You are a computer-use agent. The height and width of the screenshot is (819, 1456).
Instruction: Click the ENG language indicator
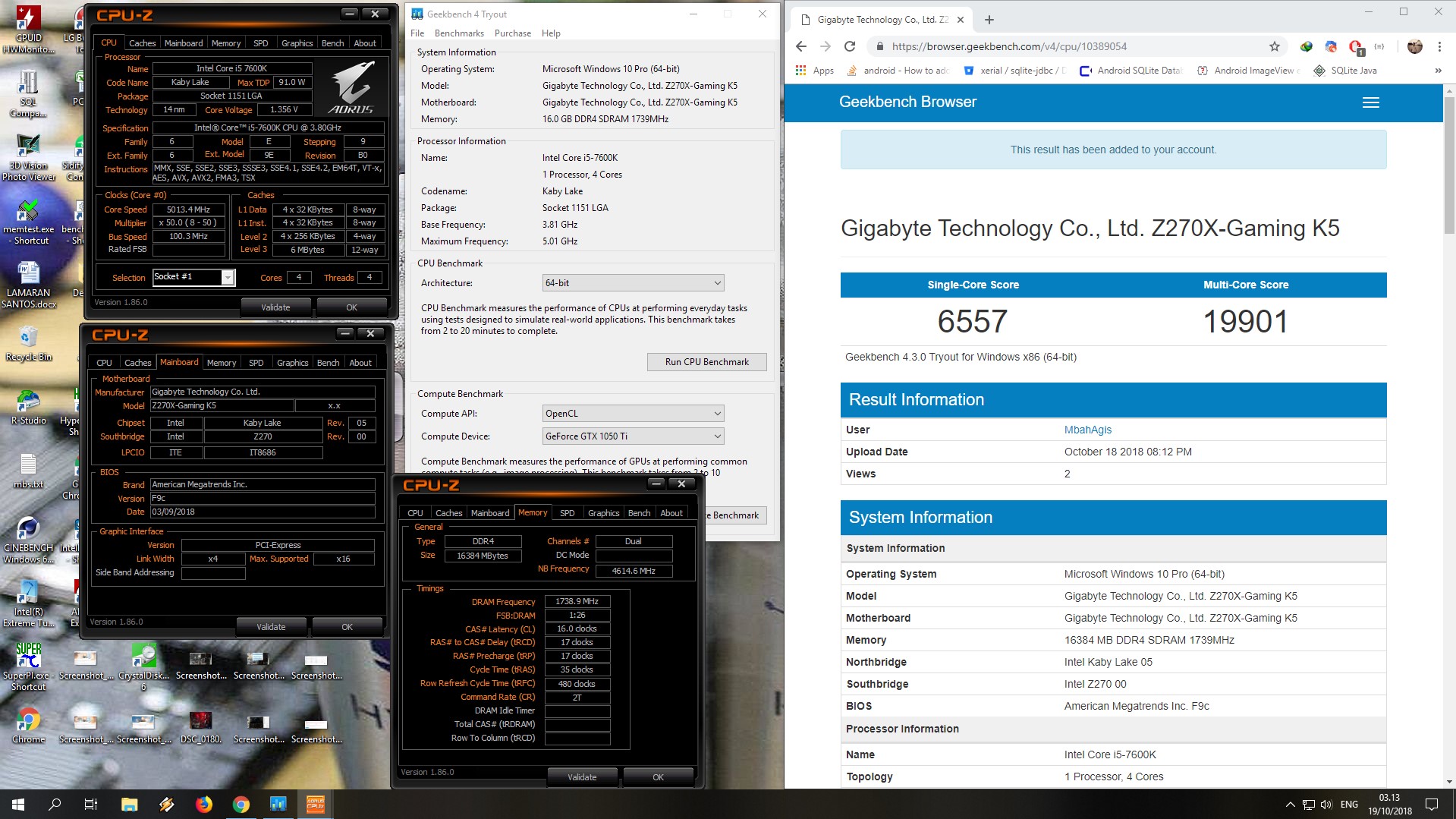click(1349, 805)
